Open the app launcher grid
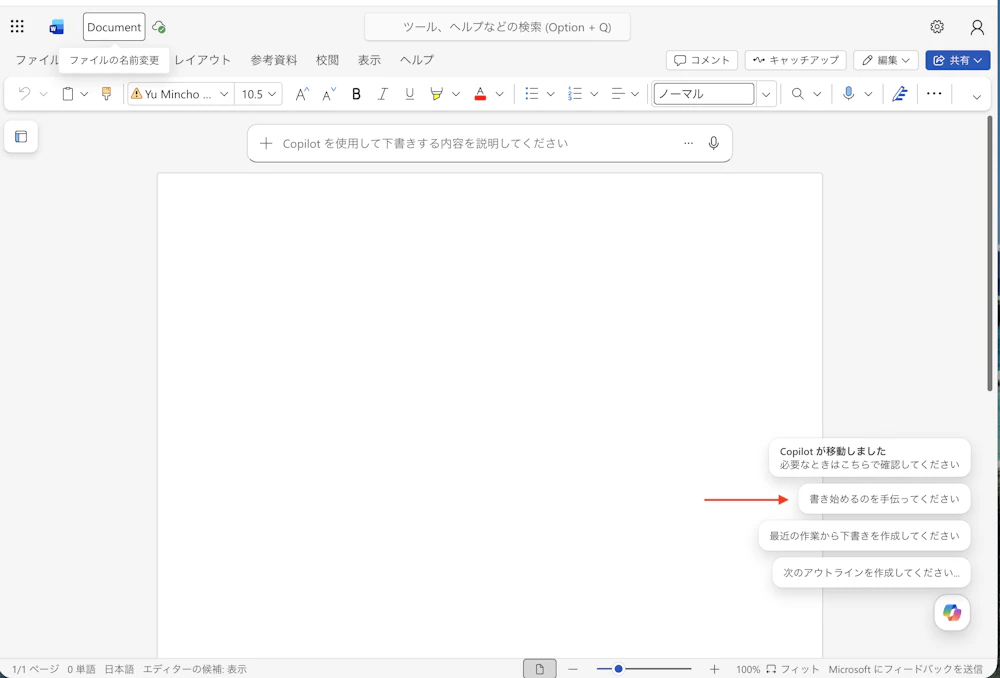This screenshot has width=1000, height=678. tap(17, 27)
